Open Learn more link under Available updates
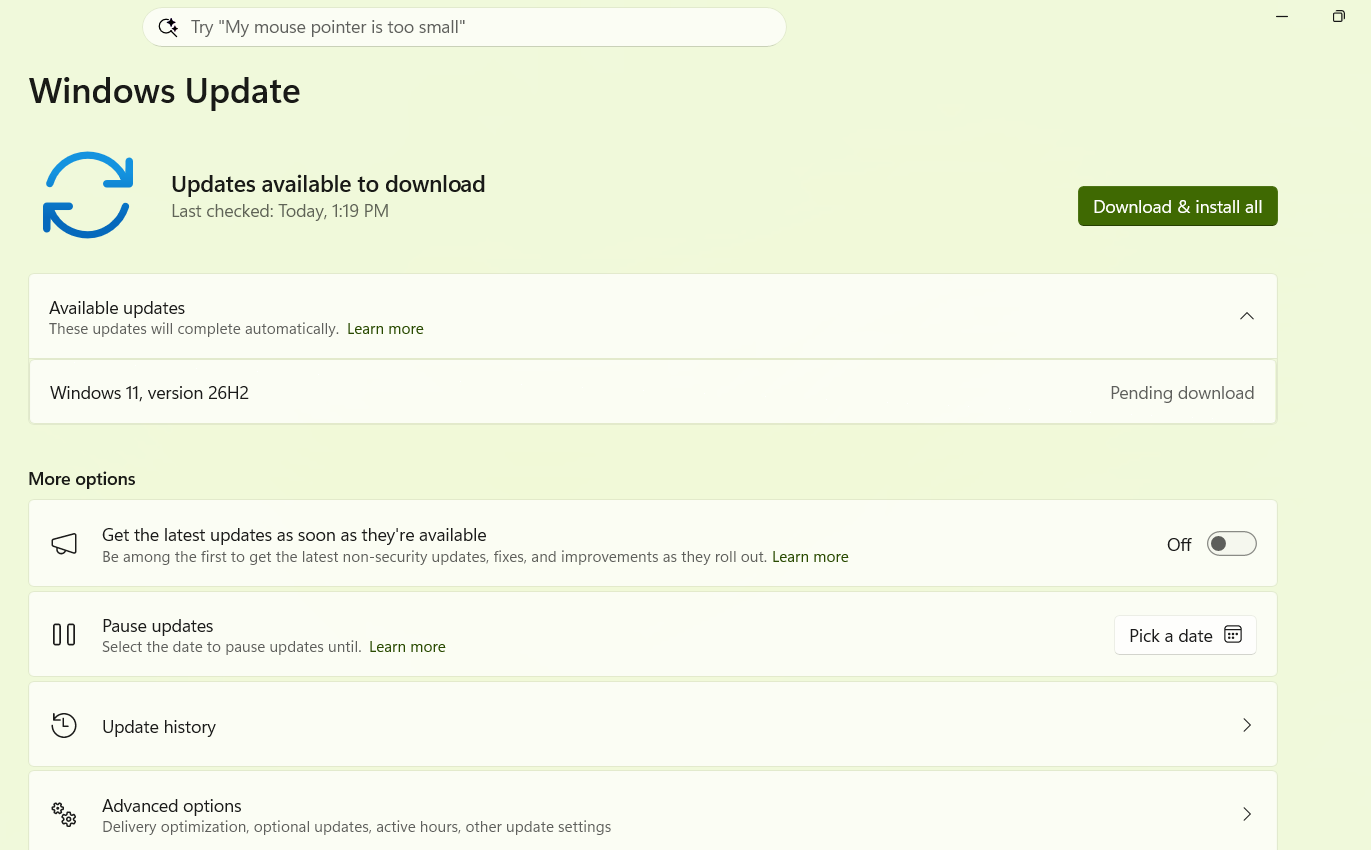This screenshot has width=1371, height=850. [385, 329]
